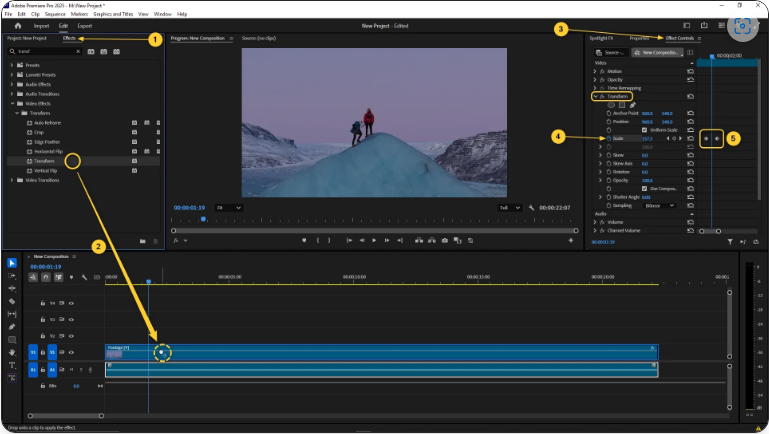This screenshot has height=434, width=769.
Task: Select the Pen tool in the tools panel
Action: pyautogui.click(x=12, y=327)
